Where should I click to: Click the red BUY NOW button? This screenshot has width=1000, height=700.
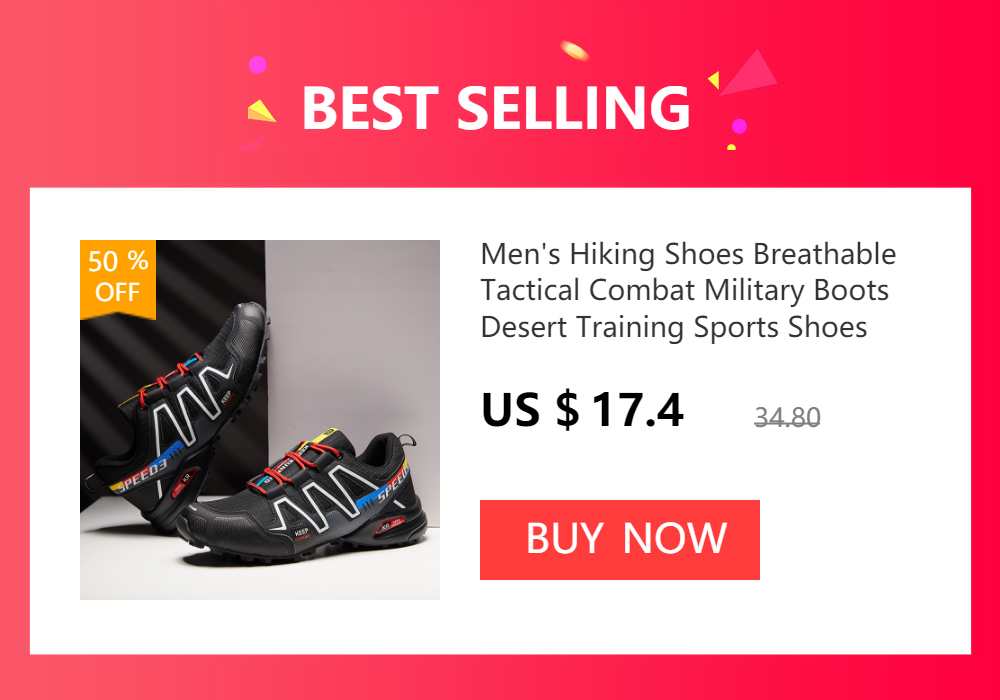tap(619, 540)
